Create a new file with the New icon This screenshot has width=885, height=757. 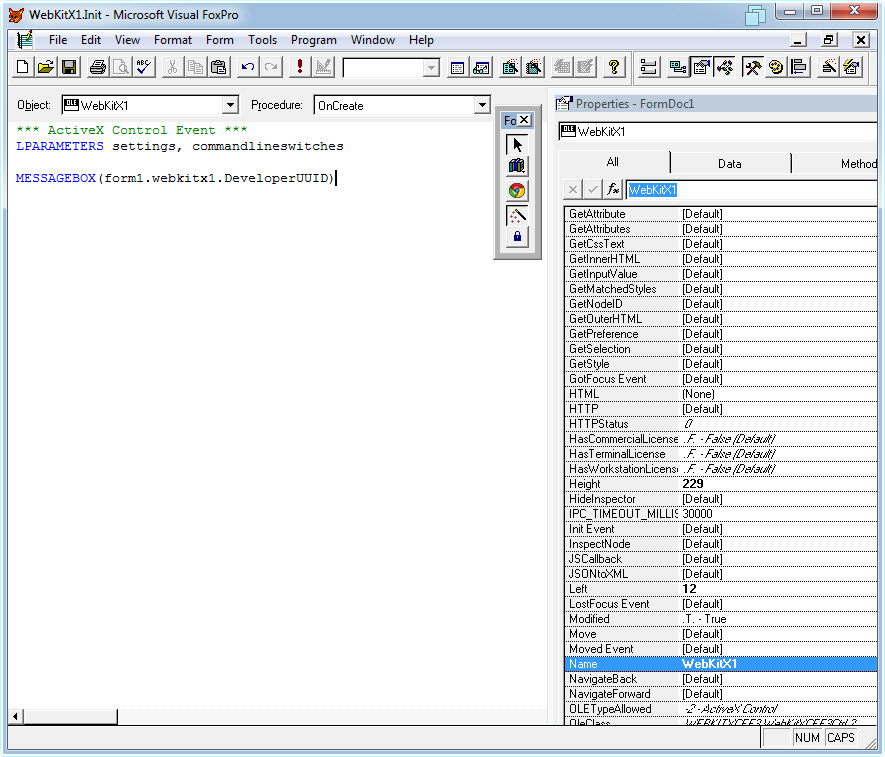click(x=23, y=67)
